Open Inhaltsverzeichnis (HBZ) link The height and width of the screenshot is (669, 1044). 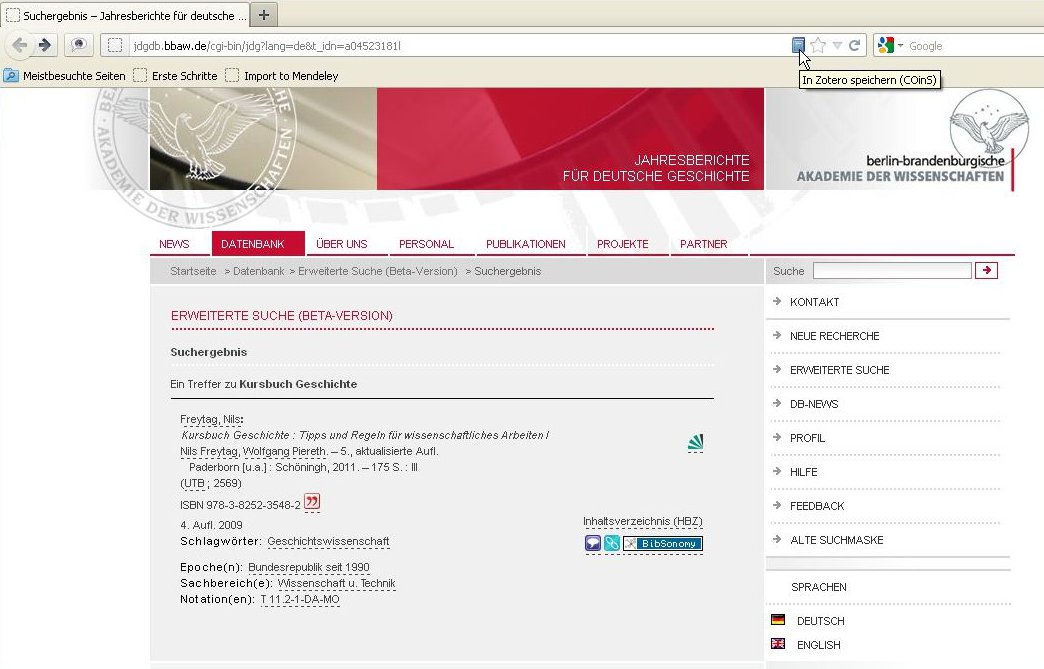pos(643,521)
